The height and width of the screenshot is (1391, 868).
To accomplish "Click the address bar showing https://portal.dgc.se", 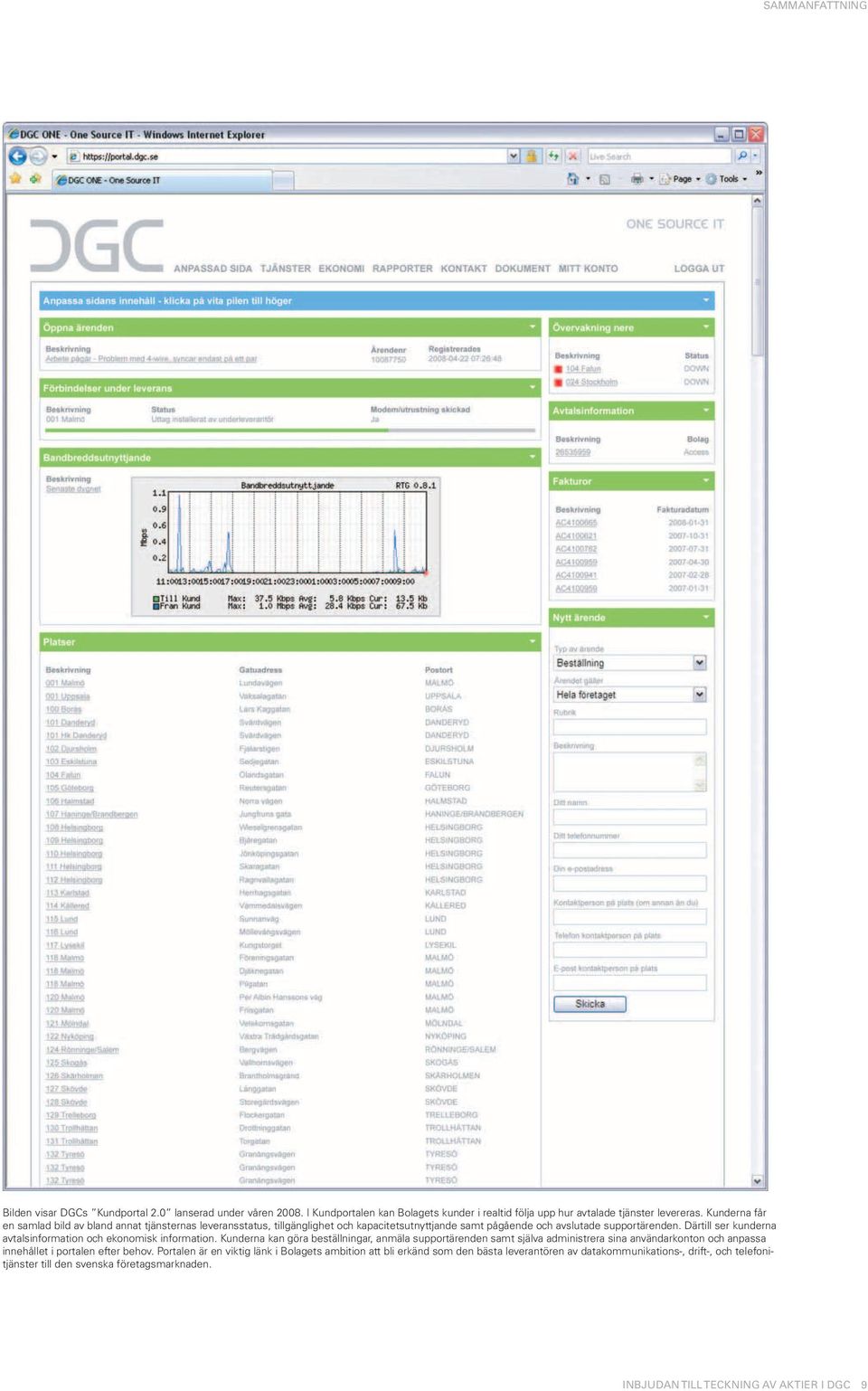I will (x=287, y=156).
